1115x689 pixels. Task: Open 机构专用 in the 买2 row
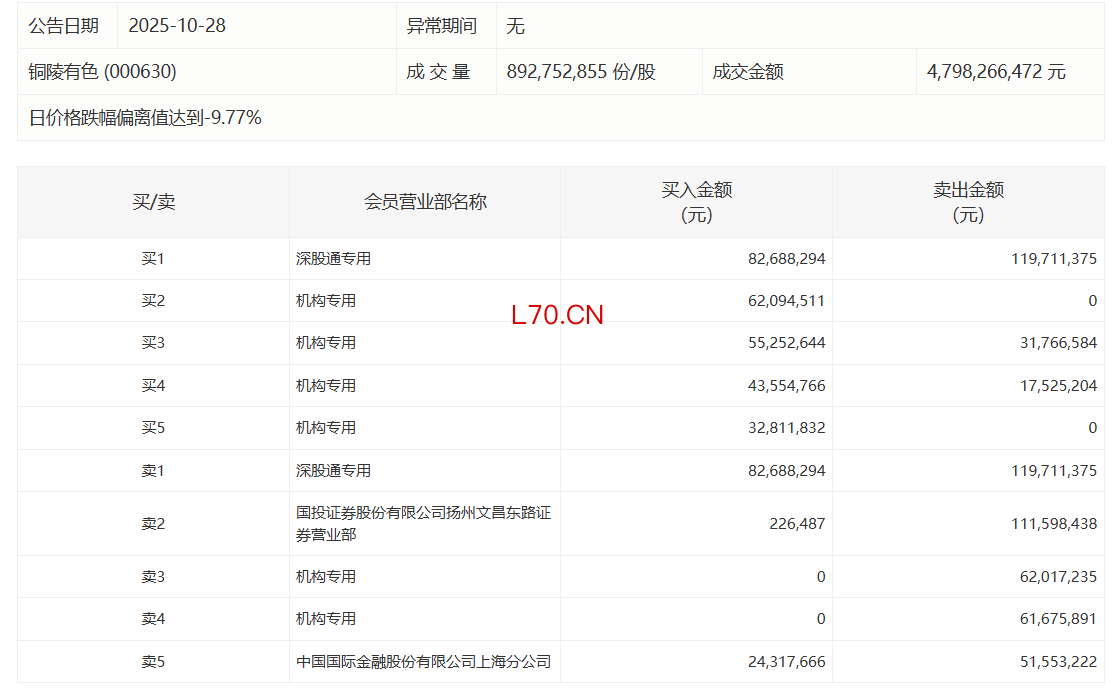pyautogui.click(x=326, y=301)
